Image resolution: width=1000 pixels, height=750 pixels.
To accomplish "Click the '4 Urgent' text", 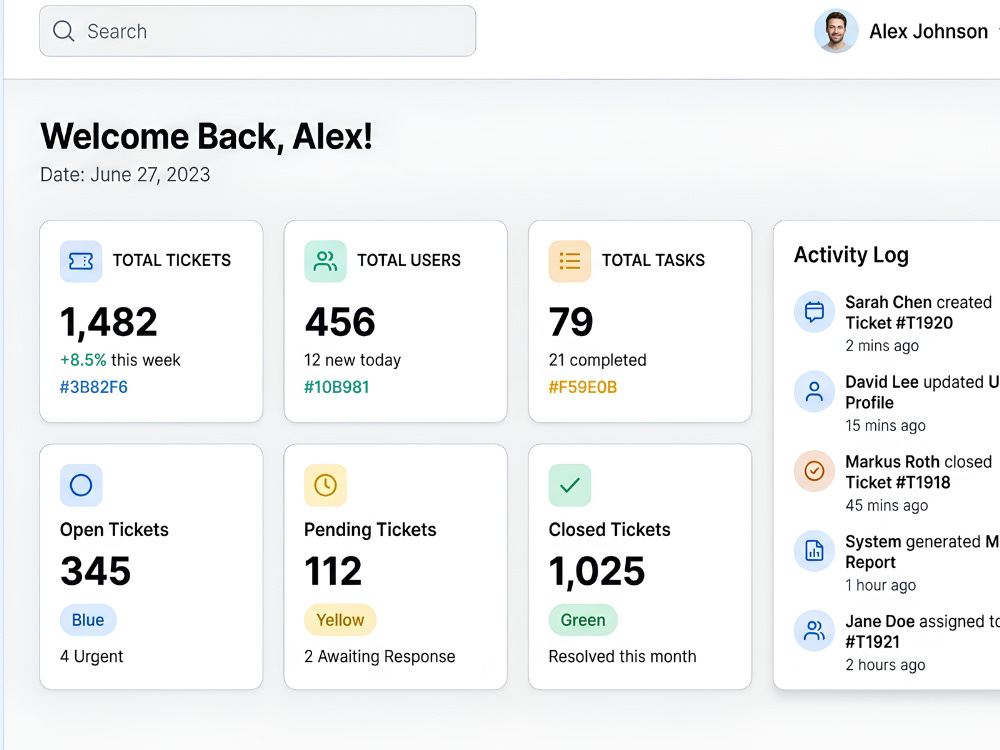I will [x=91, y=656].
